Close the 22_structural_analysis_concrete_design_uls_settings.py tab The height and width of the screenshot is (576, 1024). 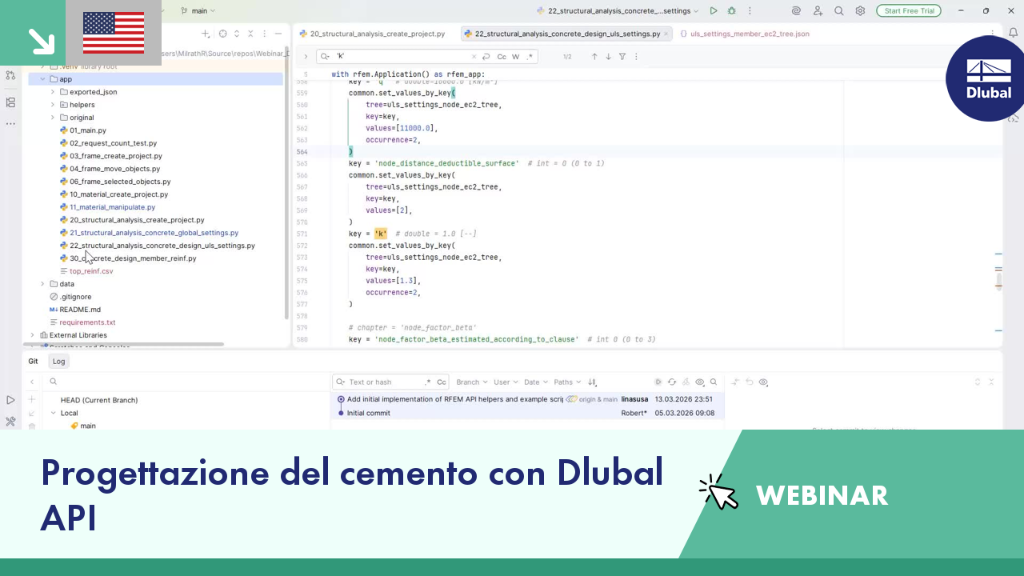[666, 33]
